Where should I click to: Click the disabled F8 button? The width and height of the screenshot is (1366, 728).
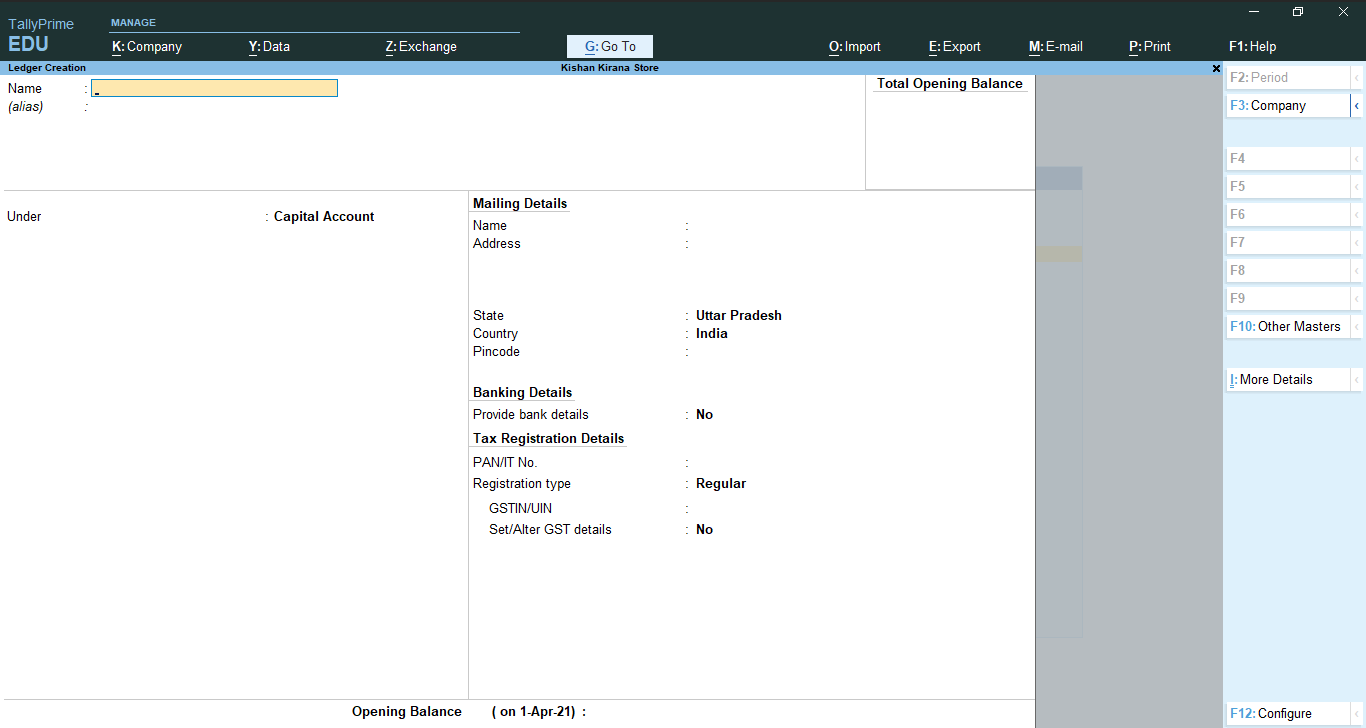click(1288, 271)
